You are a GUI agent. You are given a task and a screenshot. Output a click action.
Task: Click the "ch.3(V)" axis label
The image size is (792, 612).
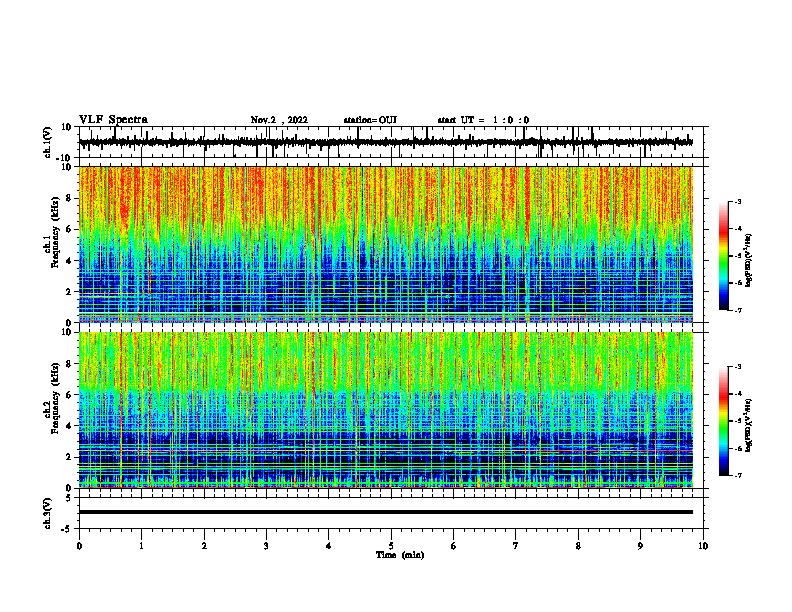click(x=48, y=513)
